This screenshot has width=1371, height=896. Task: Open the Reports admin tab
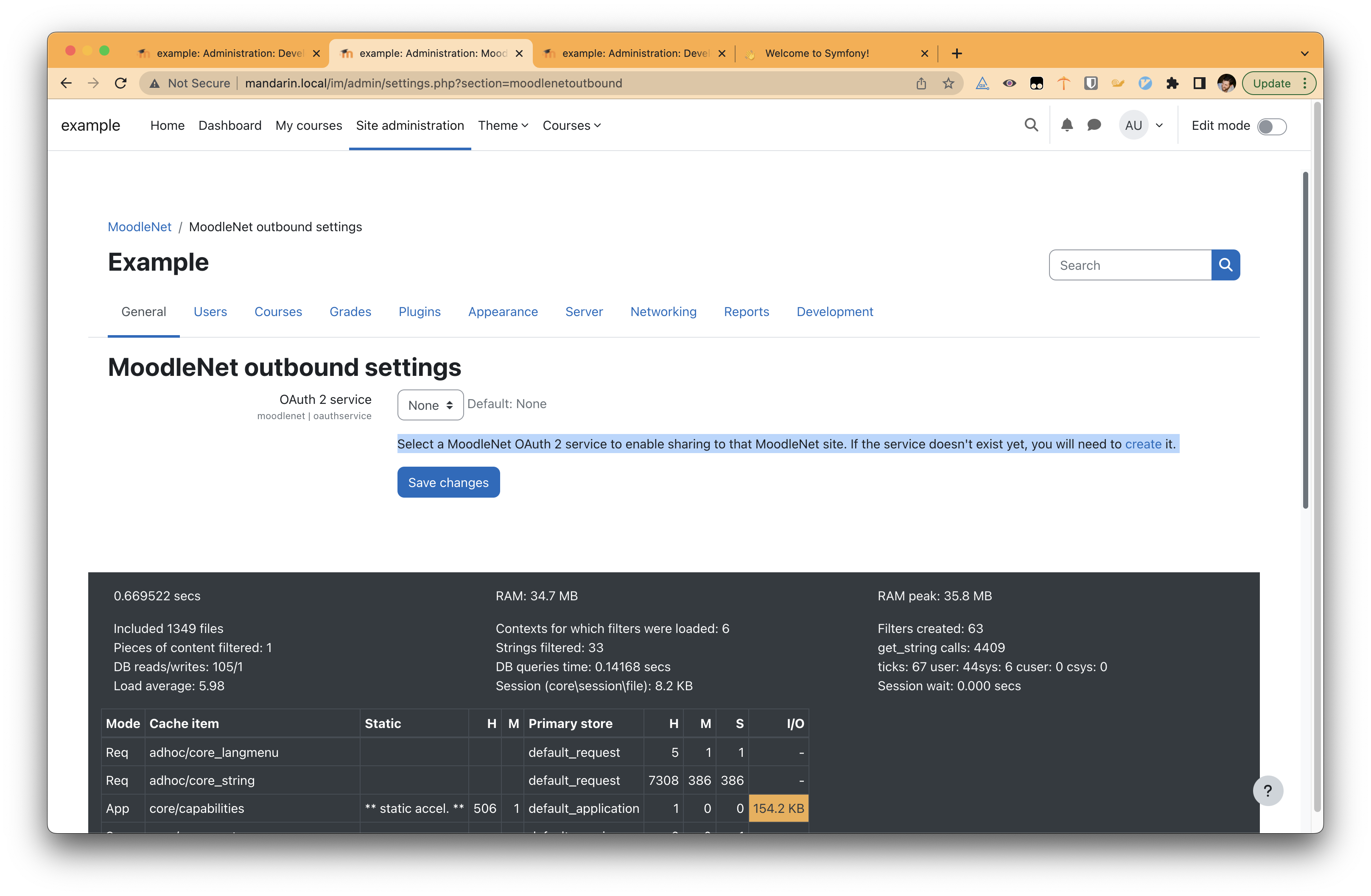(x=746, y=312)
